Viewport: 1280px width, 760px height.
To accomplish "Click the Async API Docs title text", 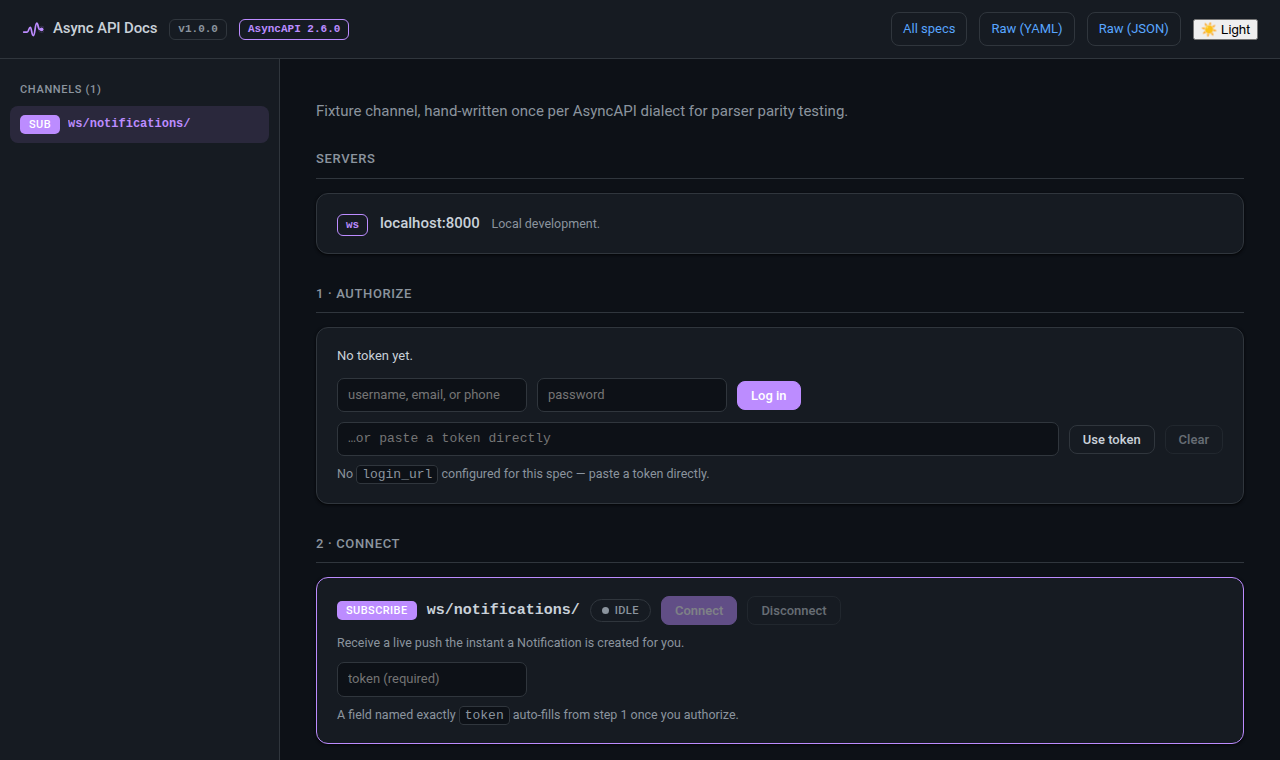I will coord(105,28).
